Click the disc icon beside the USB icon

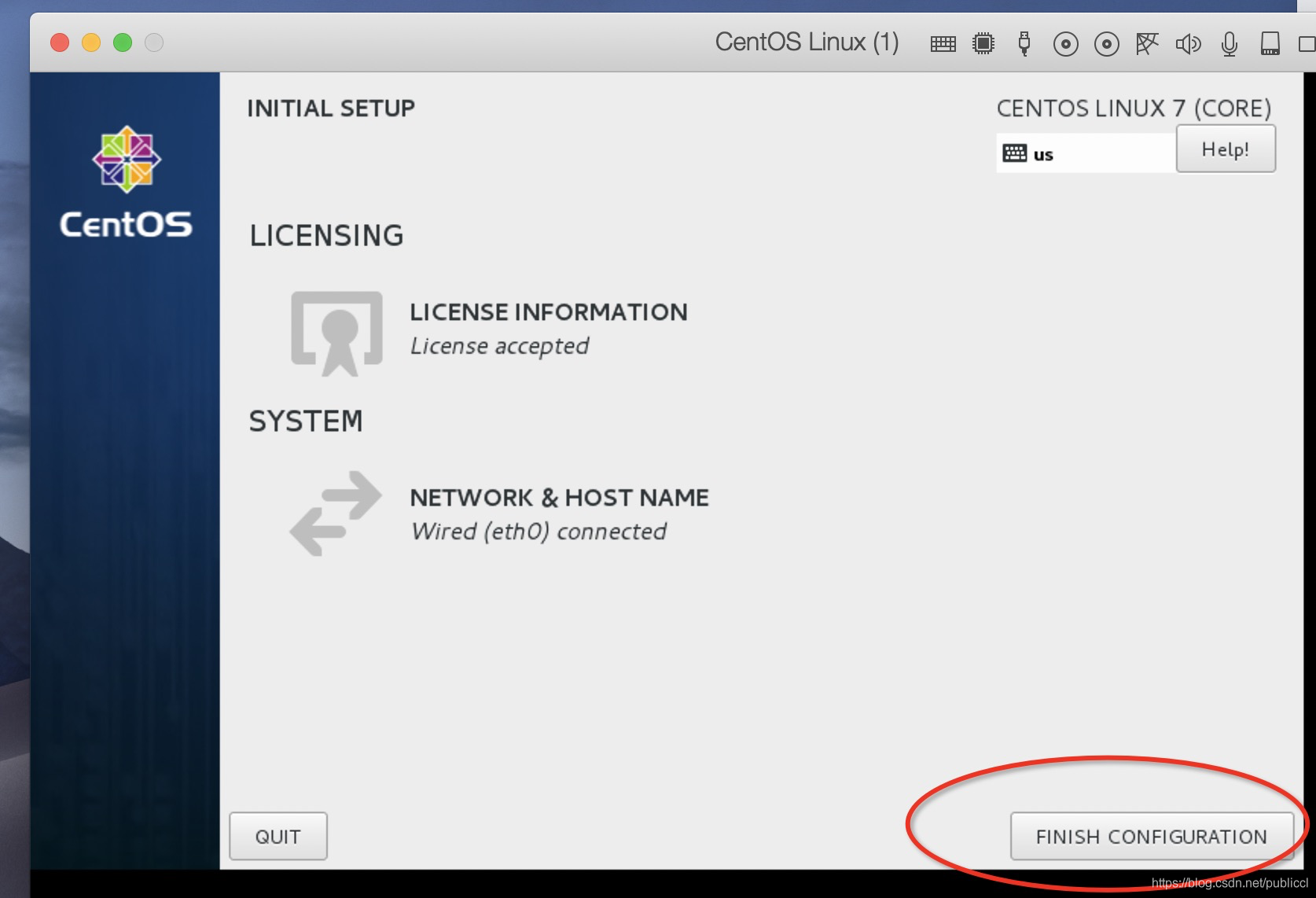pyautogui.click(x=1065, y=44)
